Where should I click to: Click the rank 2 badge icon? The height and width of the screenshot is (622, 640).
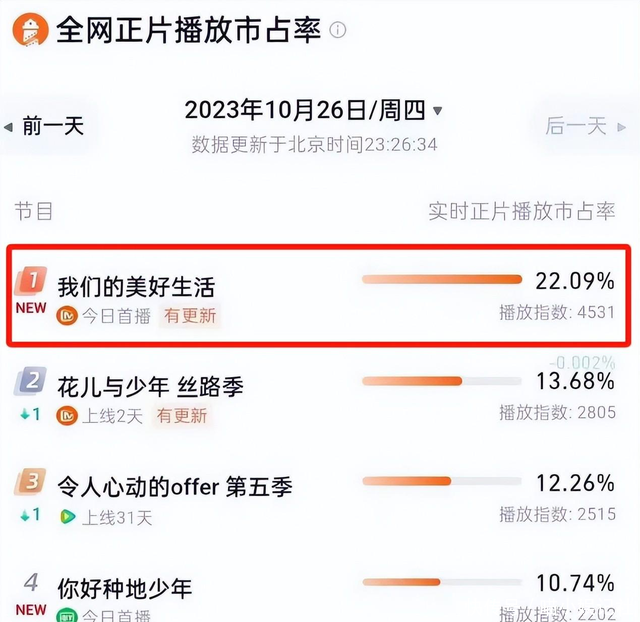pos(31,381)
